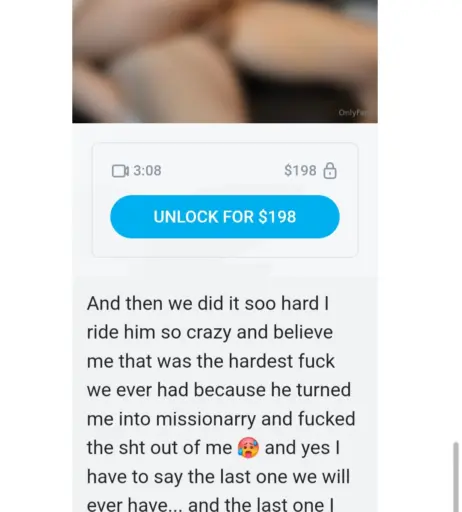
Task: Click the partially visible last message line
Action: 210,505
